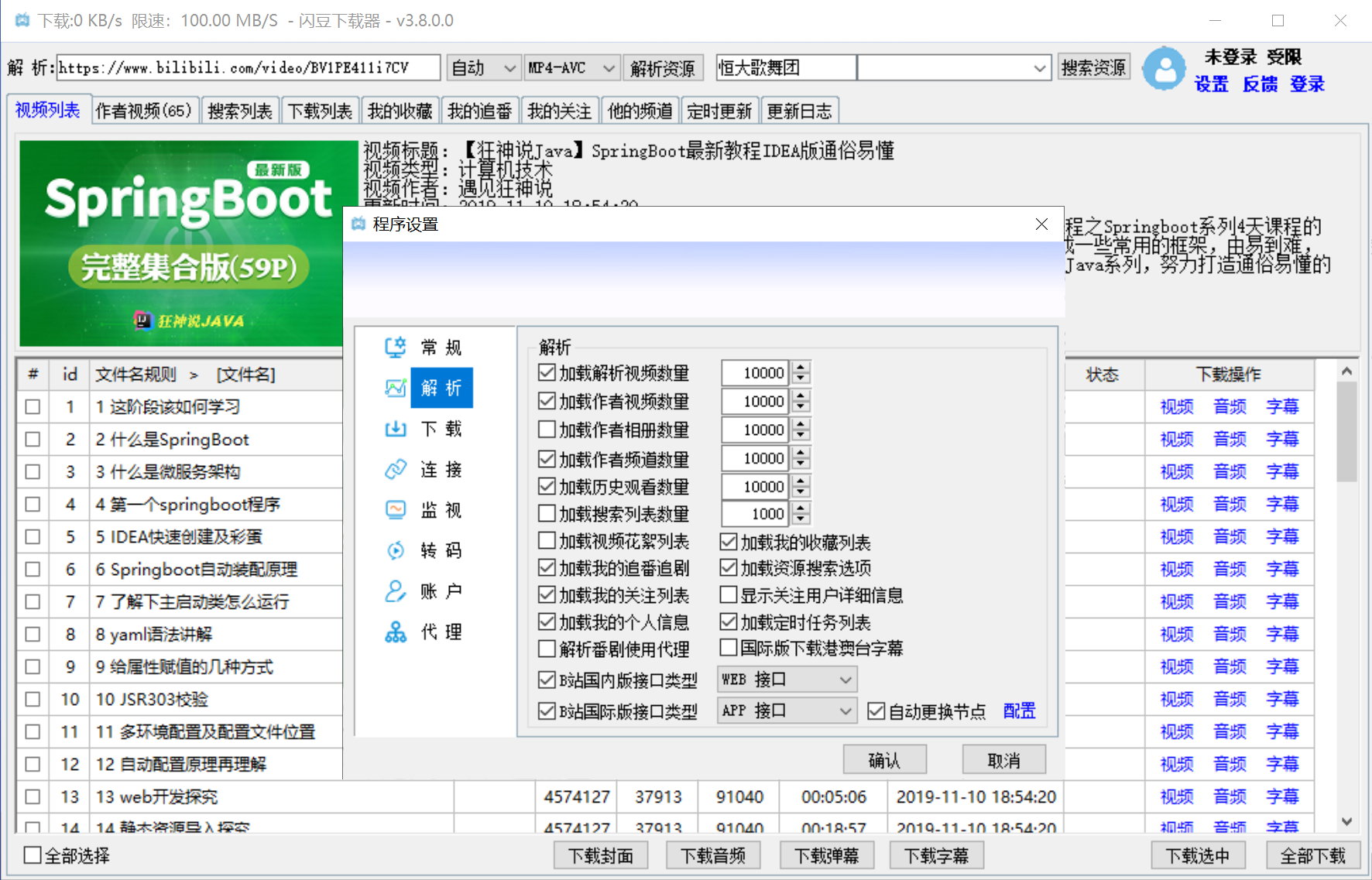
Task: Click 字幕 link for row 13
Action: coord(1282,796)
